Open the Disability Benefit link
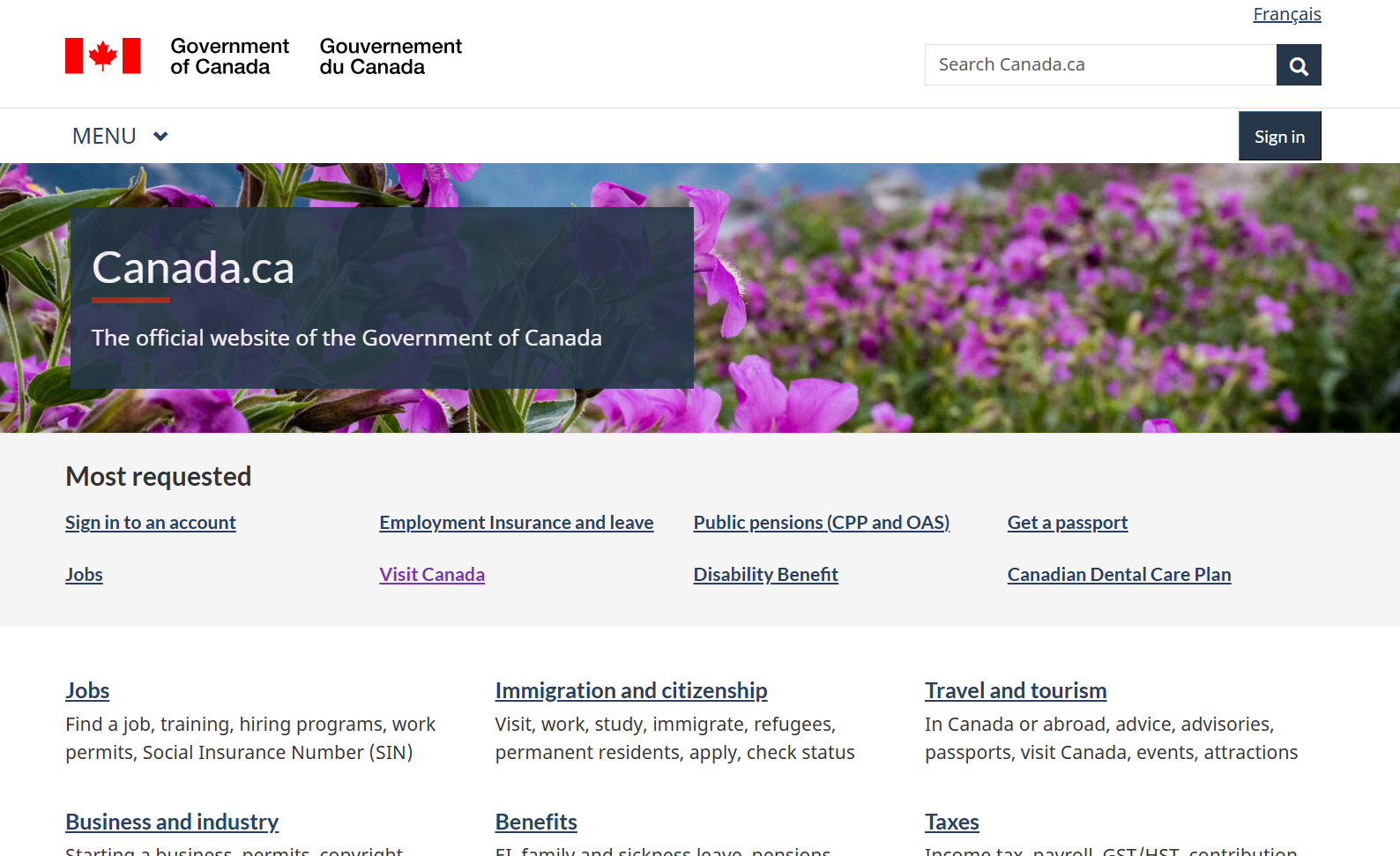 pos(766,575)
